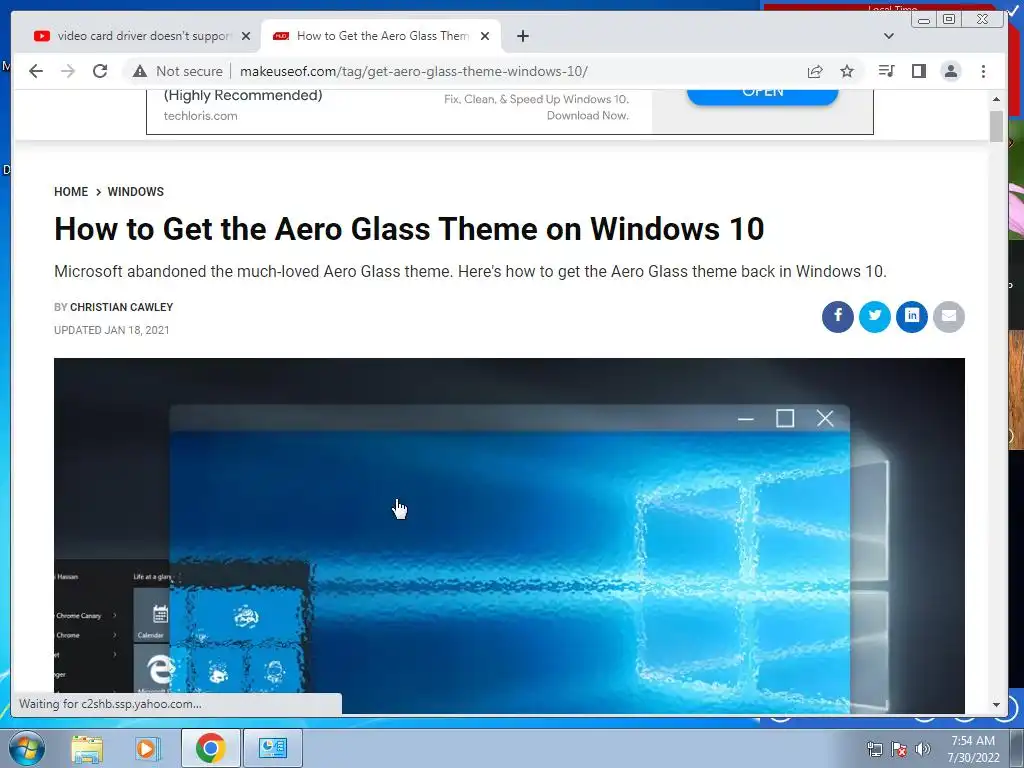
Task: Reload the current page
Action: pos(100,71)
